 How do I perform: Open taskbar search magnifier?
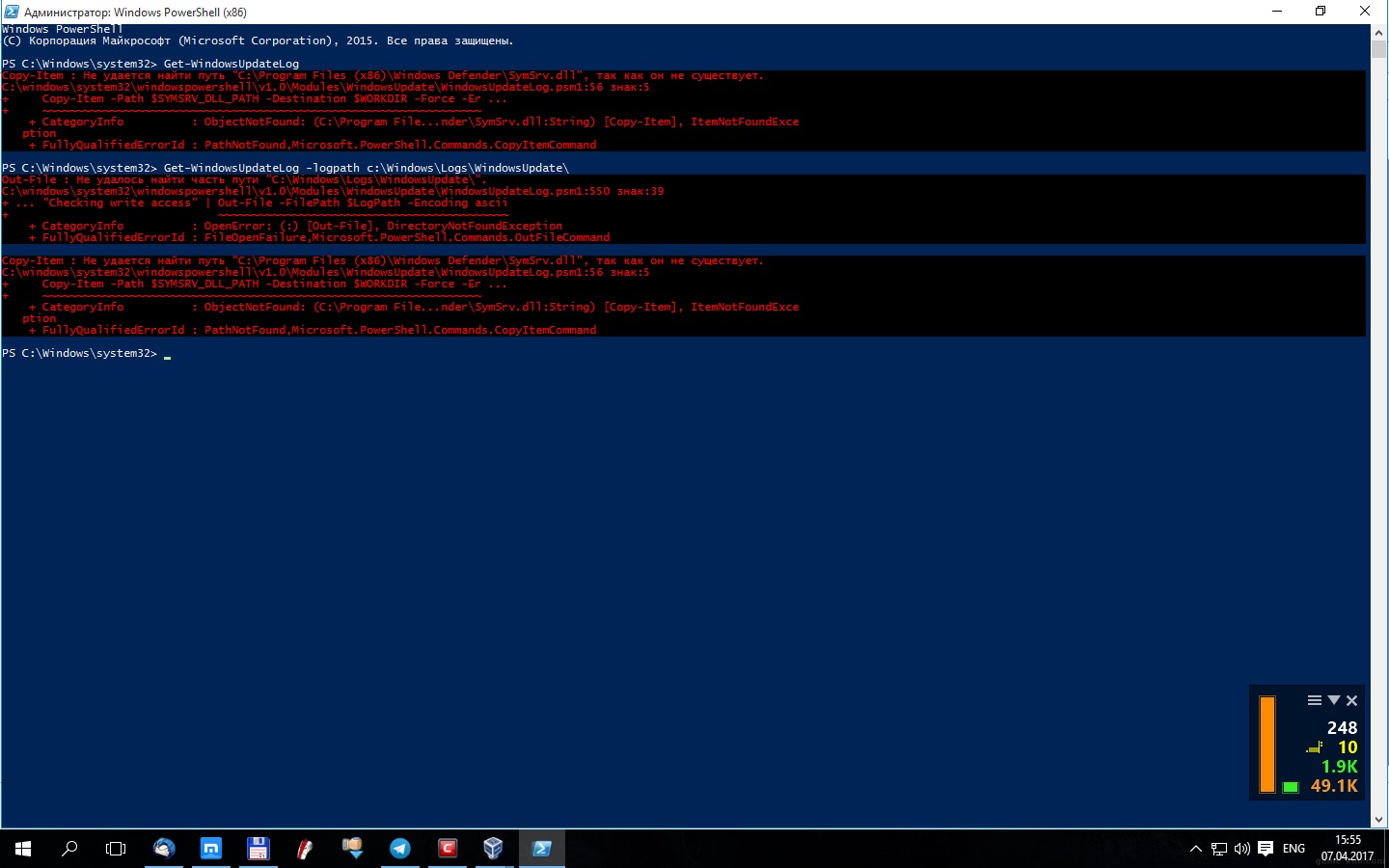point(69,849)
